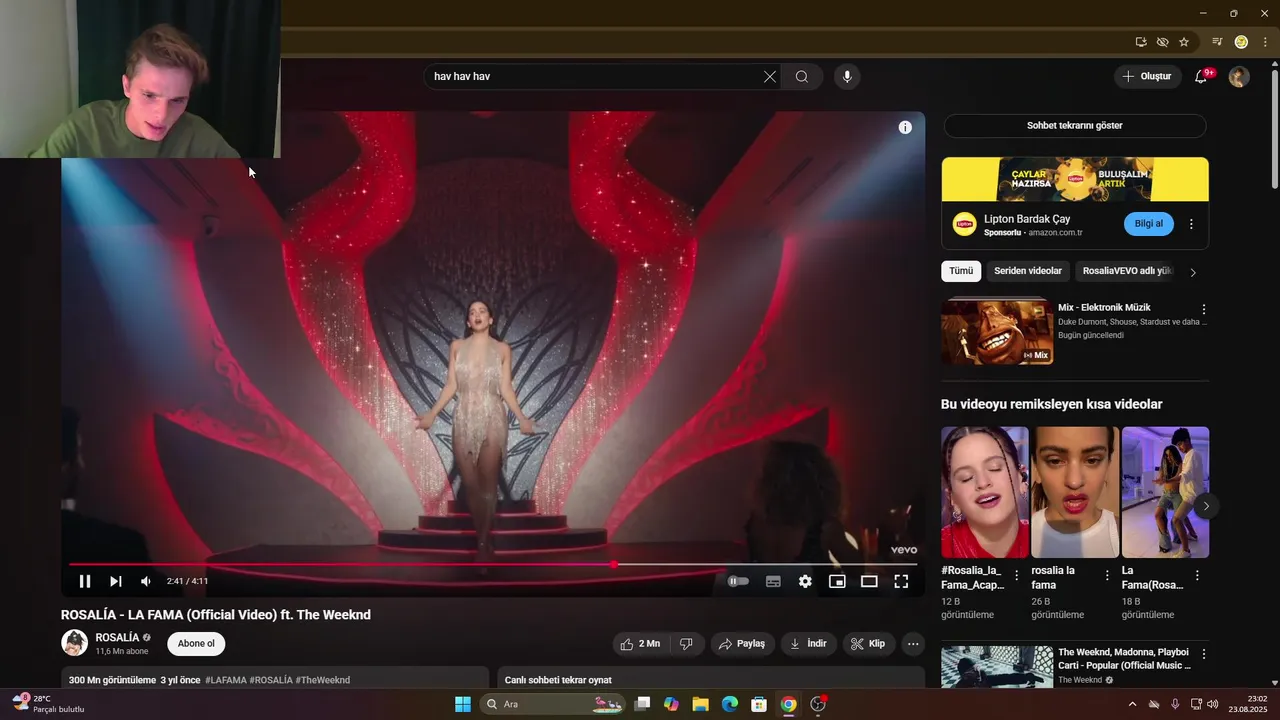Open the YouTube account avatar menu
This screenshot has height=720, width=1280.
pos(1239,76)
